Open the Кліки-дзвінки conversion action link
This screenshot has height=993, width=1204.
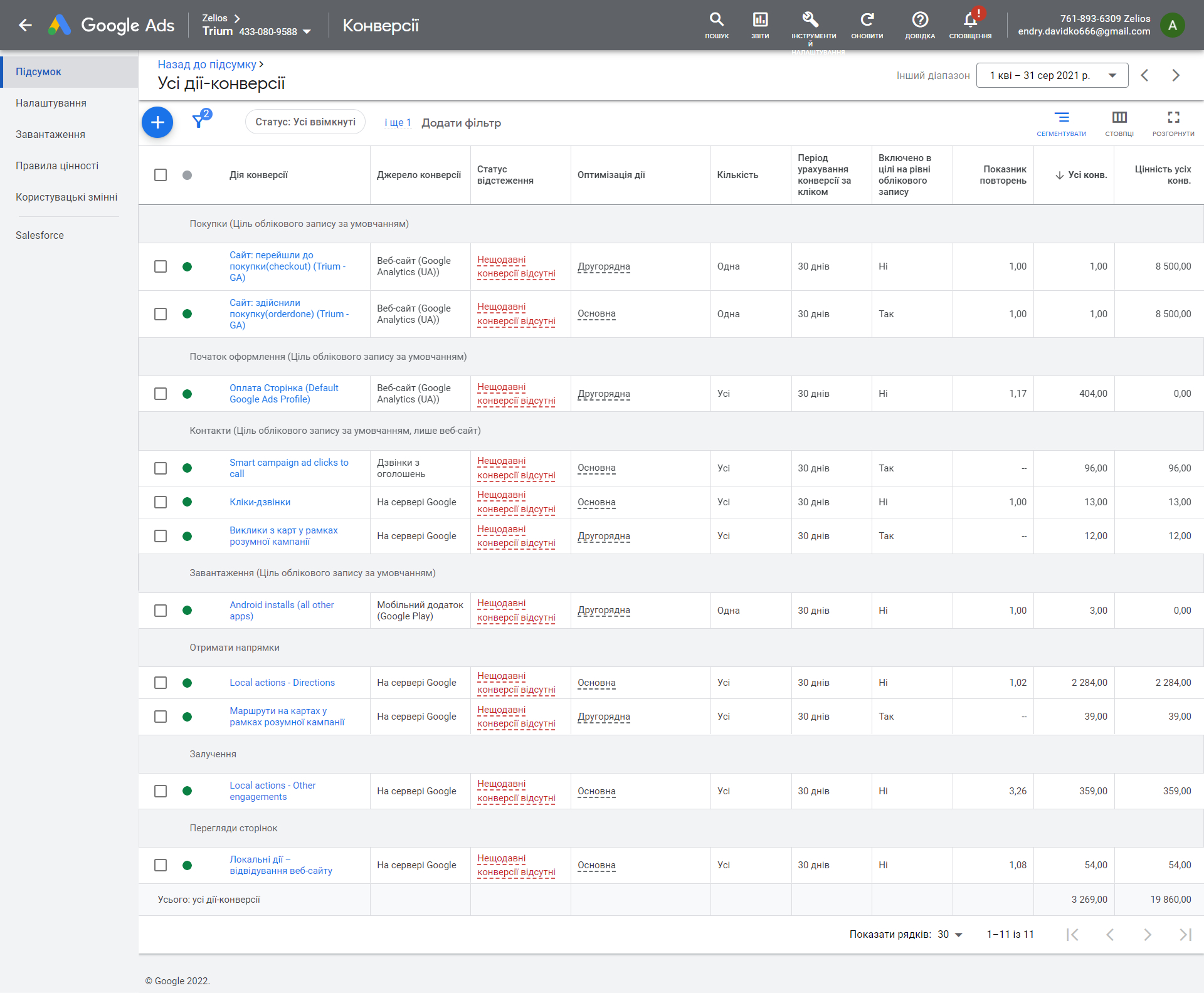pos(260,502)
